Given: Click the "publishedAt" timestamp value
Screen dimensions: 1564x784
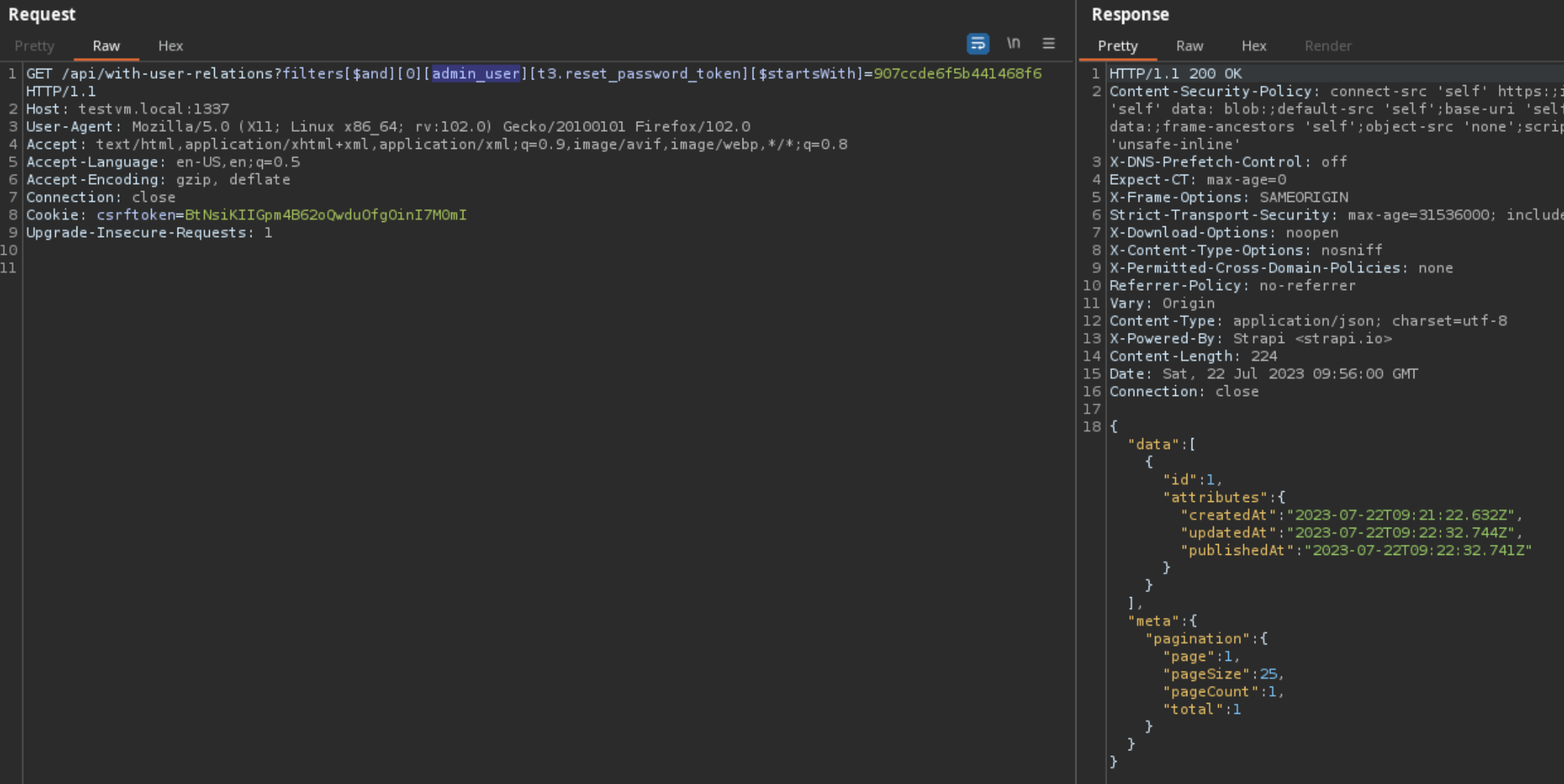Looking at the screenshot, I should (x=1419, y=551).
